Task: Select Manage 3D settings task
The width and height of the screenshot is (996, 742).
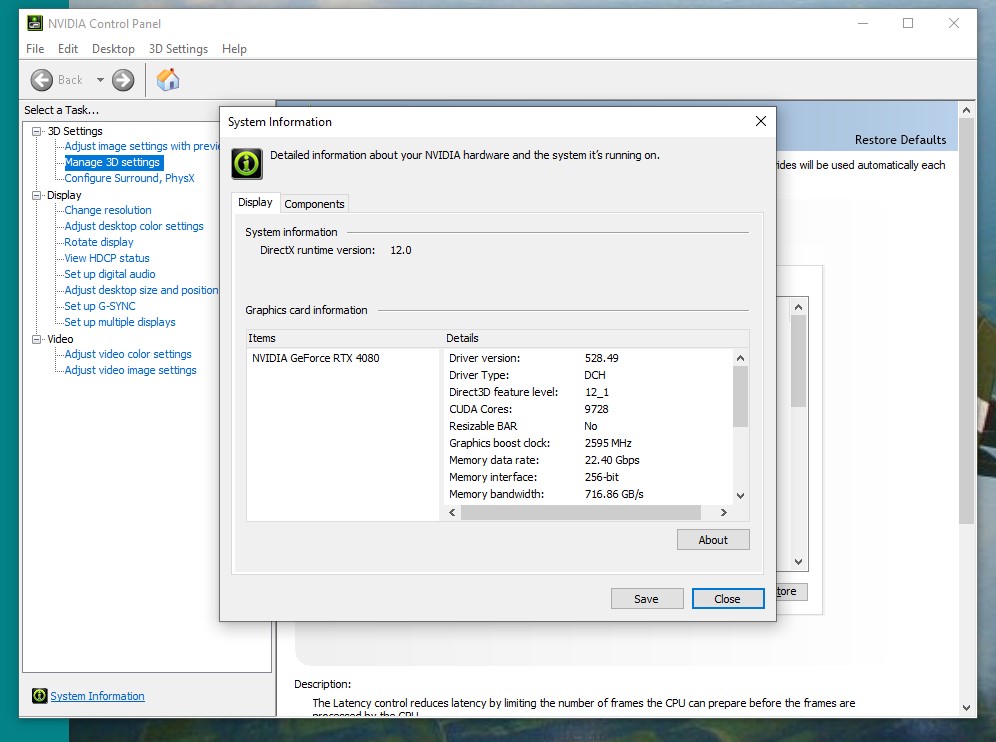Action: tap(112, 163)
